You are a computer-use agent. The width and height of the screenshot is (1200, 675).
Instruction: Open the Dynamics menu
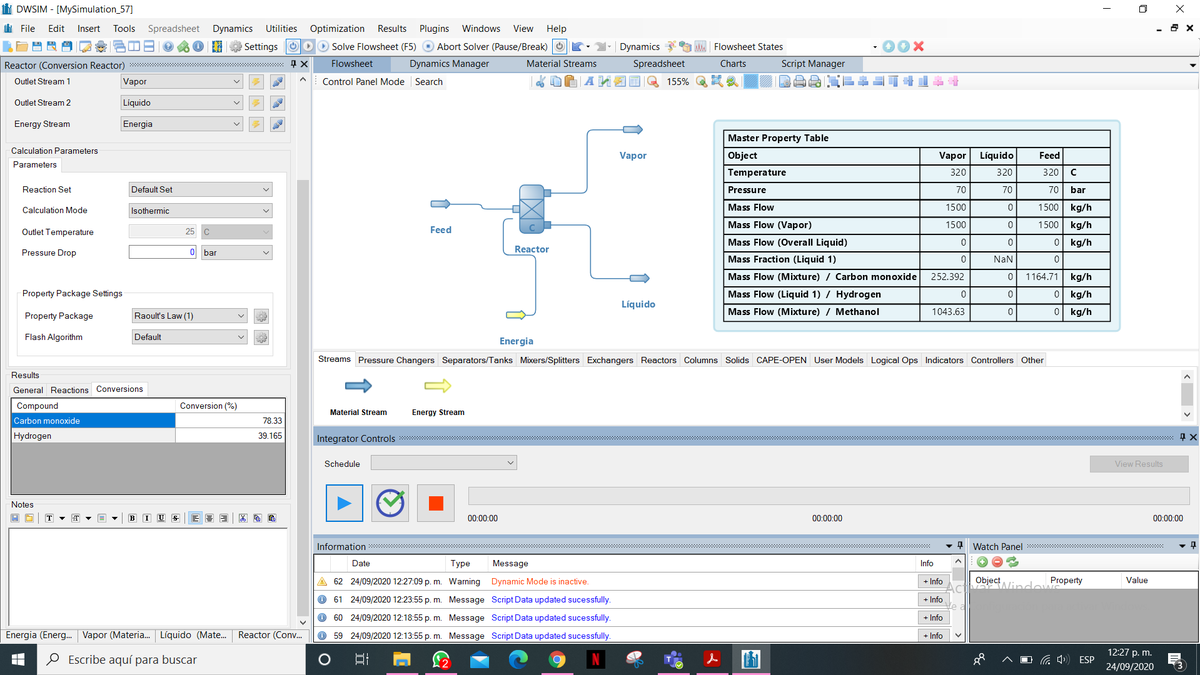pos(232,29)
